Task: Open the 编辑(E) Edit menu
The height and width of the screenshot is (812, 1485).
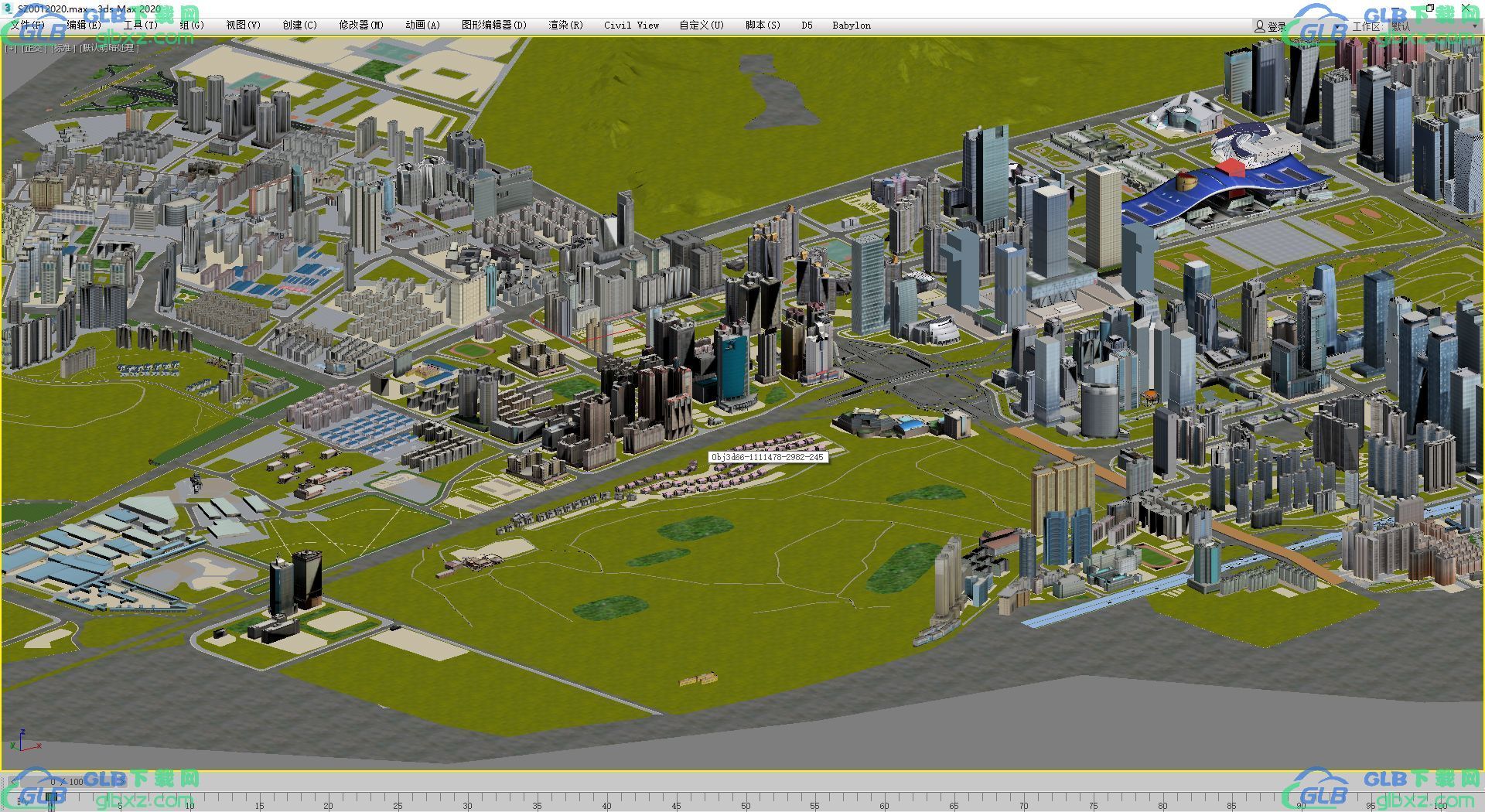Action: [x=84, y=26]
